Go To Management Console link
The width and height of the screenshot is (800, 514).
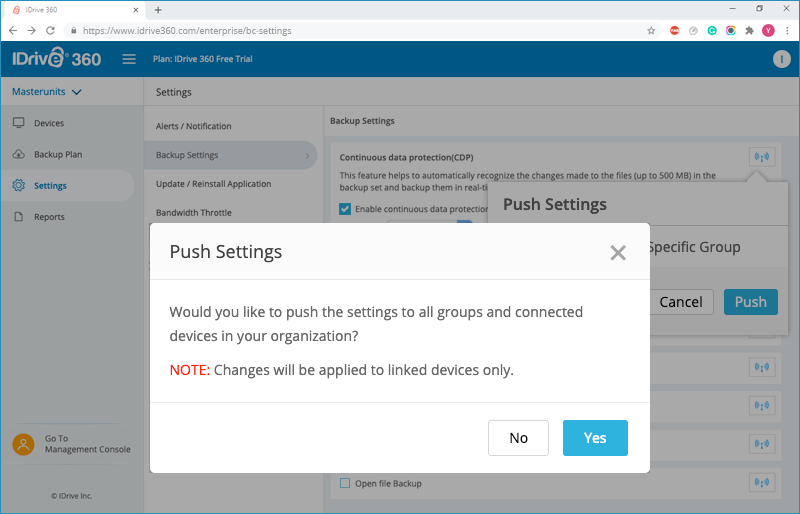point(87,444)
